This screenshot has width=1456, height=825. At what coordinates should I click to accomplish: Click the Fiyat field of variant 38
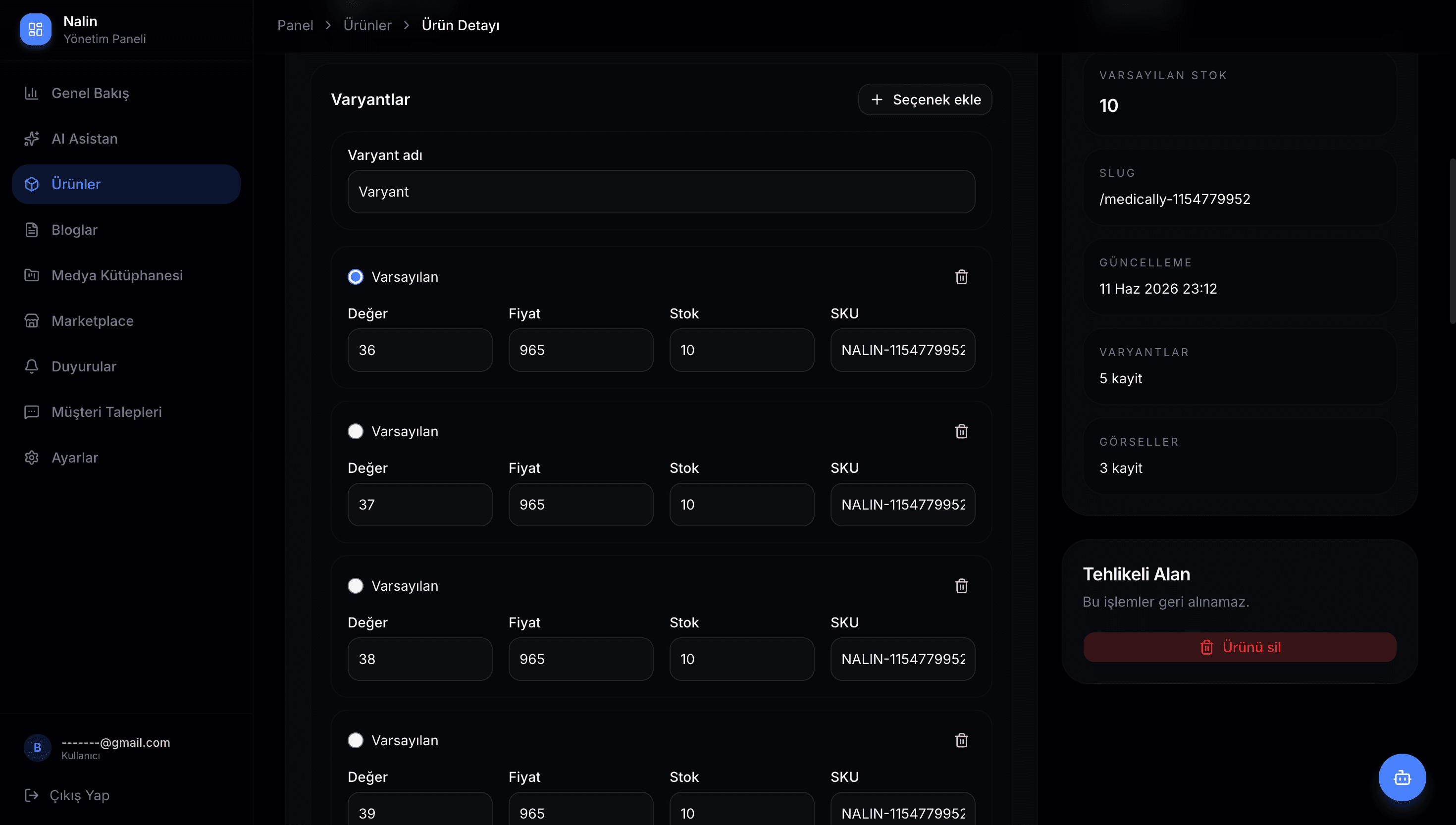click(x=581, y=659)
